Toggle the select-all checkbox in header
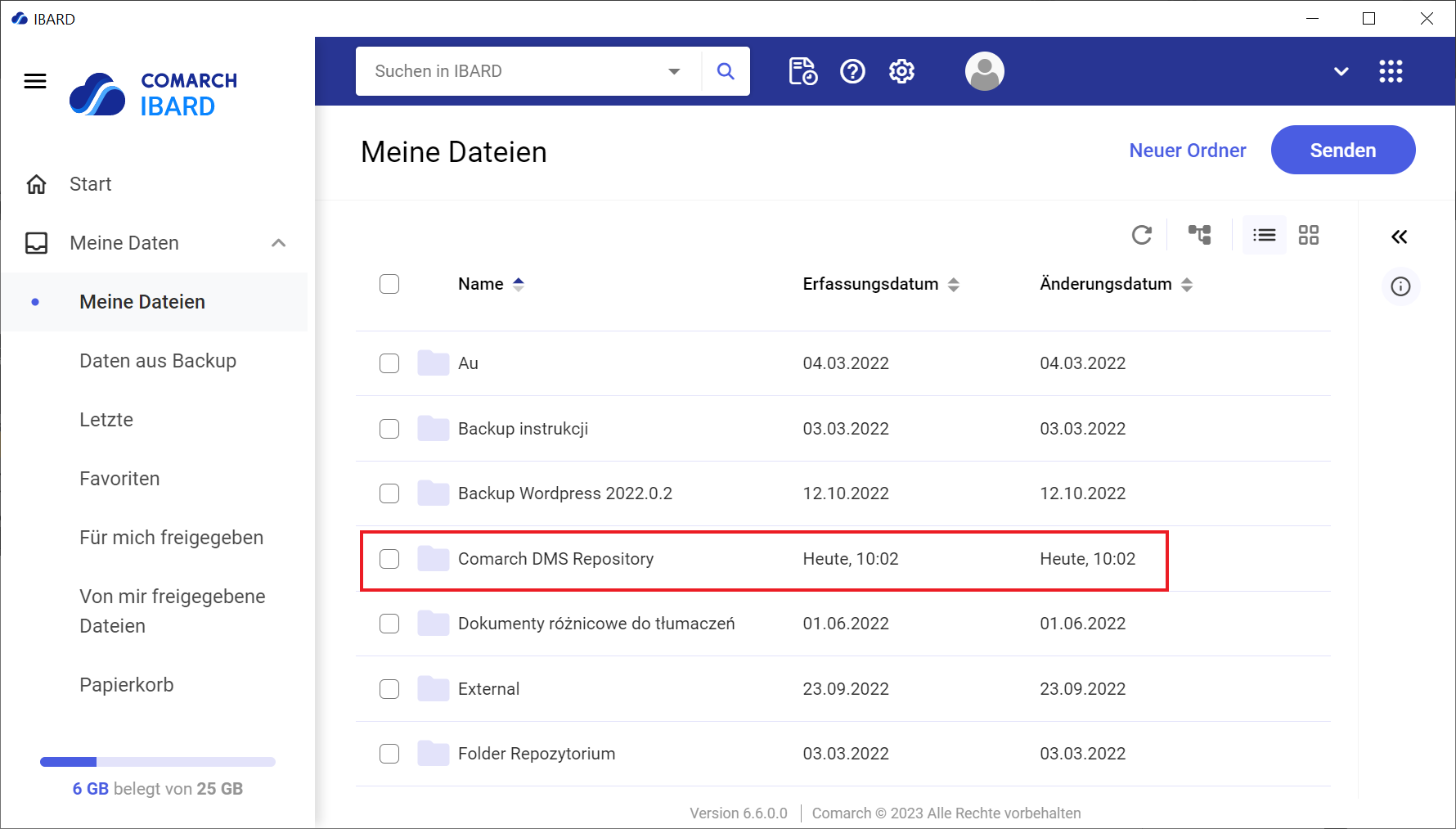Viewport: 1456px width, 829px height. pos(389,284)
